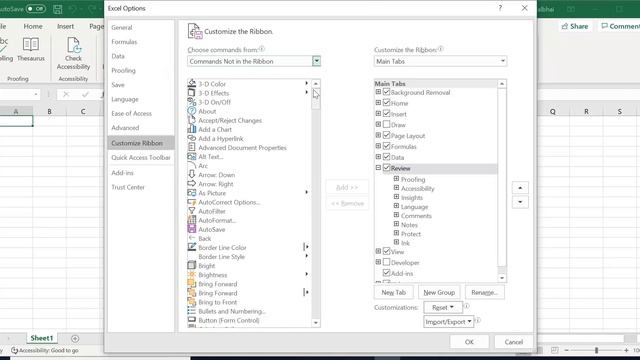Expand the Protect group under Review
Image resolution: width=640 pixels, height=360 pixels.
396,233
